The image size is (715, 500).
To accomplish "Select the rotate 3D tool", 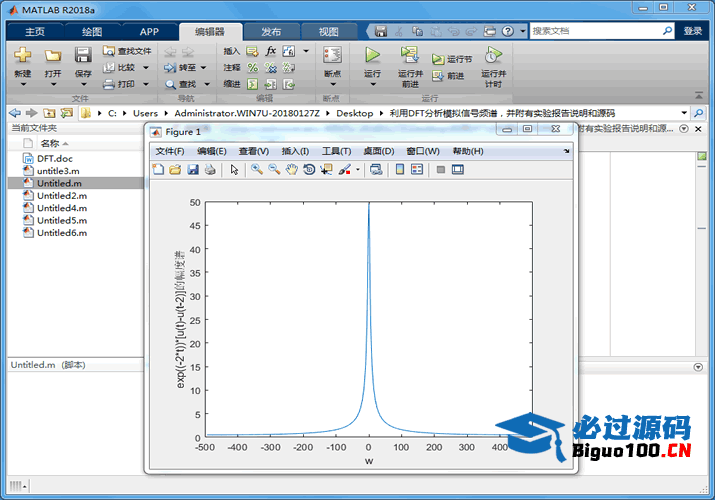I will 309,170.
